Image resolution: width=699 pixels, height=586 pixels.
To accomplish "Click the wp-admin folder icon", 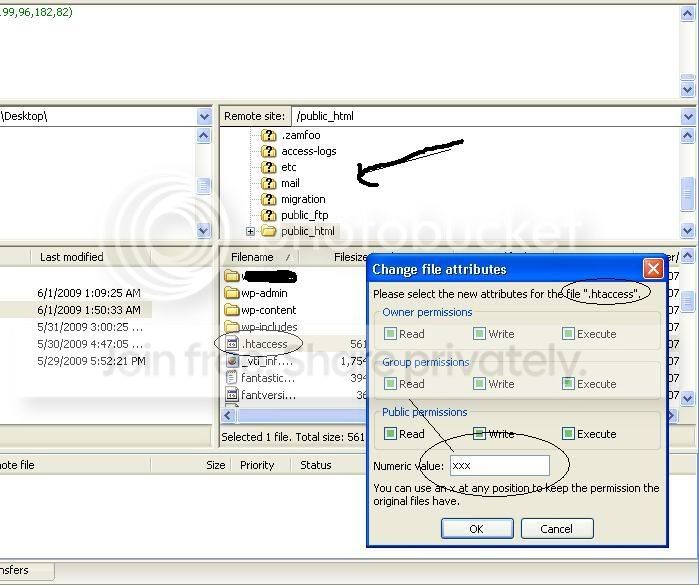I will [232, 293].
